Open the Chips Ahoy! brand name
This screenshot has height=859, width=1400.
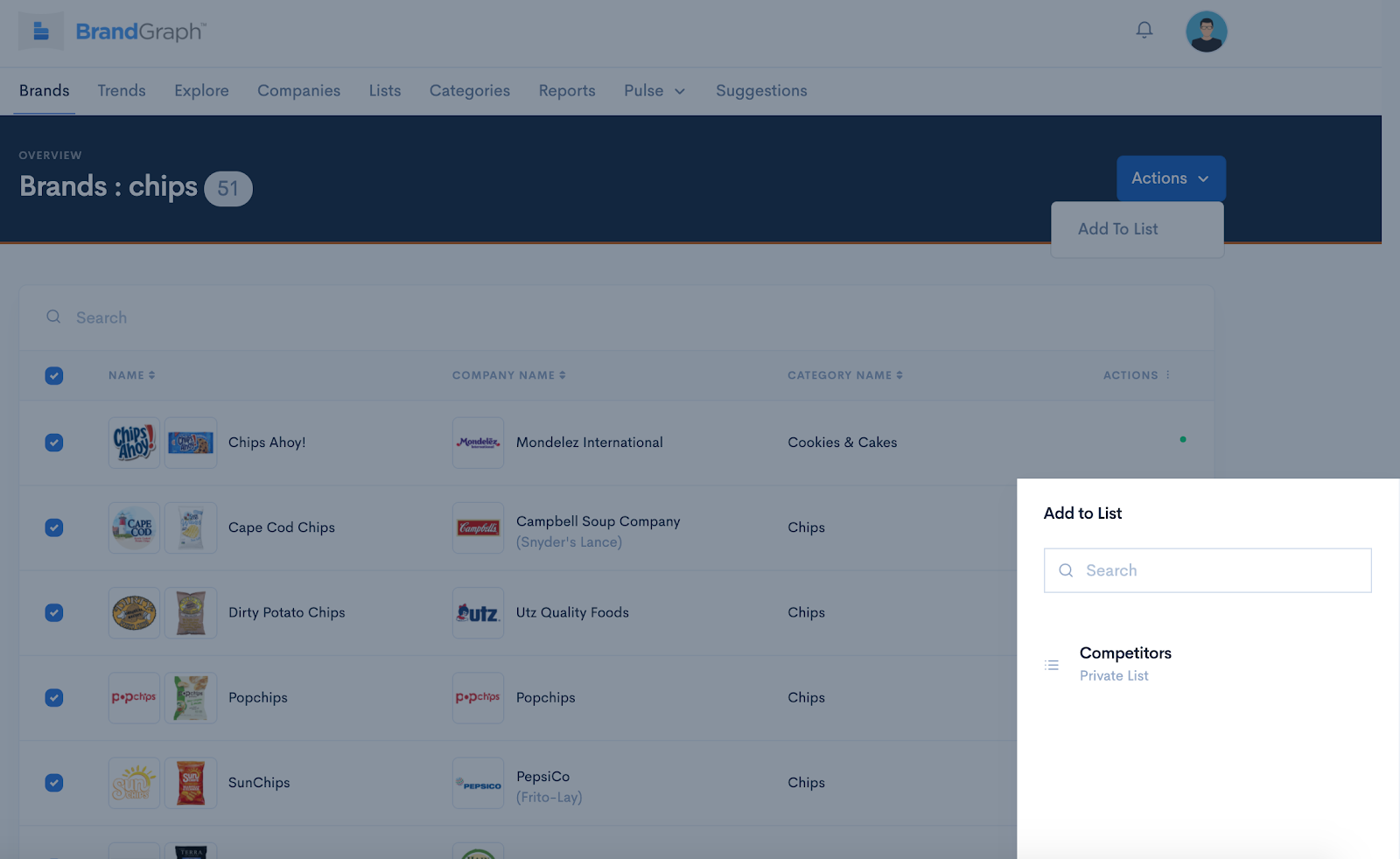coord(267,443)
